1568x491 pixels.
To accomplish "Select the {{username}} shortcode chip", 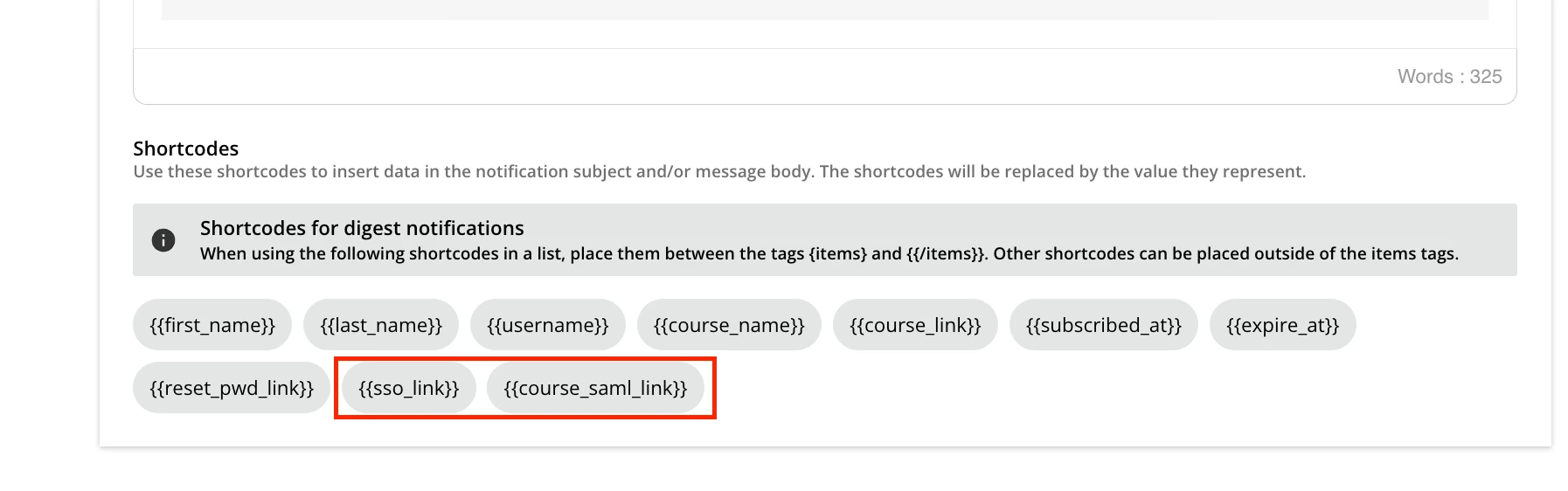I will (548, 325).
